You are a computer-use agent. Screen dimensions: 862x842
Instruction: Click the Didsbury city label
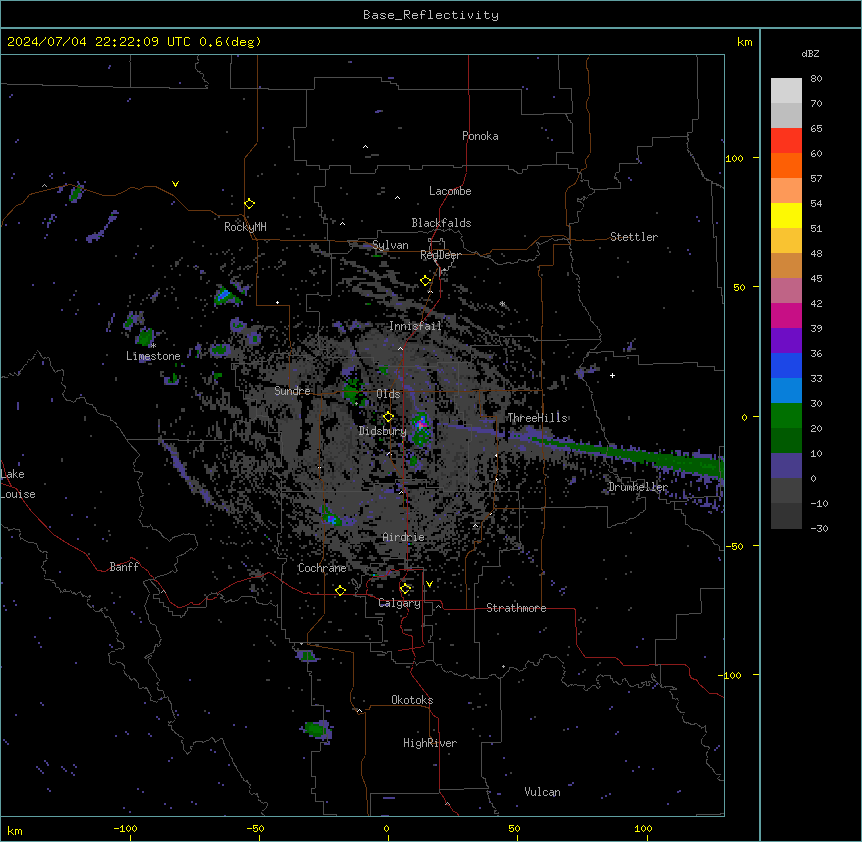[x=382, y=431]
